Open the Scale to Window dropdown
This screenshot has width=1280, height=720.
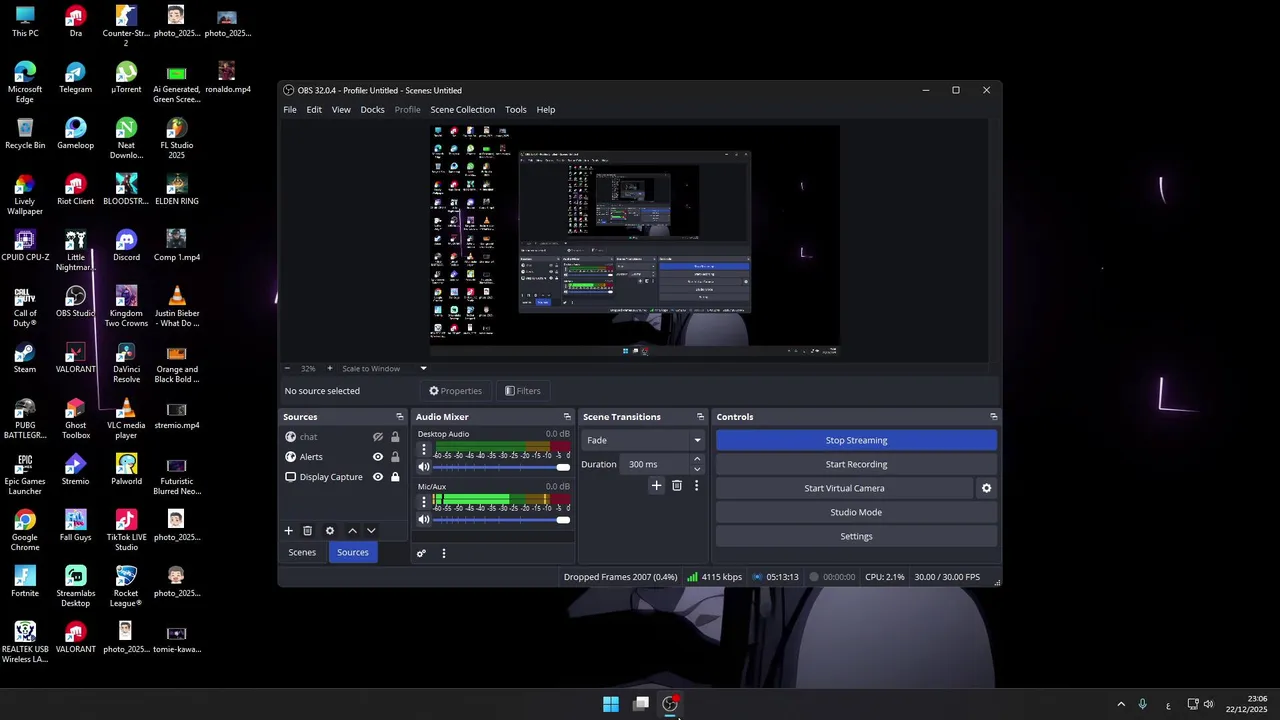(x=384, y=368)
